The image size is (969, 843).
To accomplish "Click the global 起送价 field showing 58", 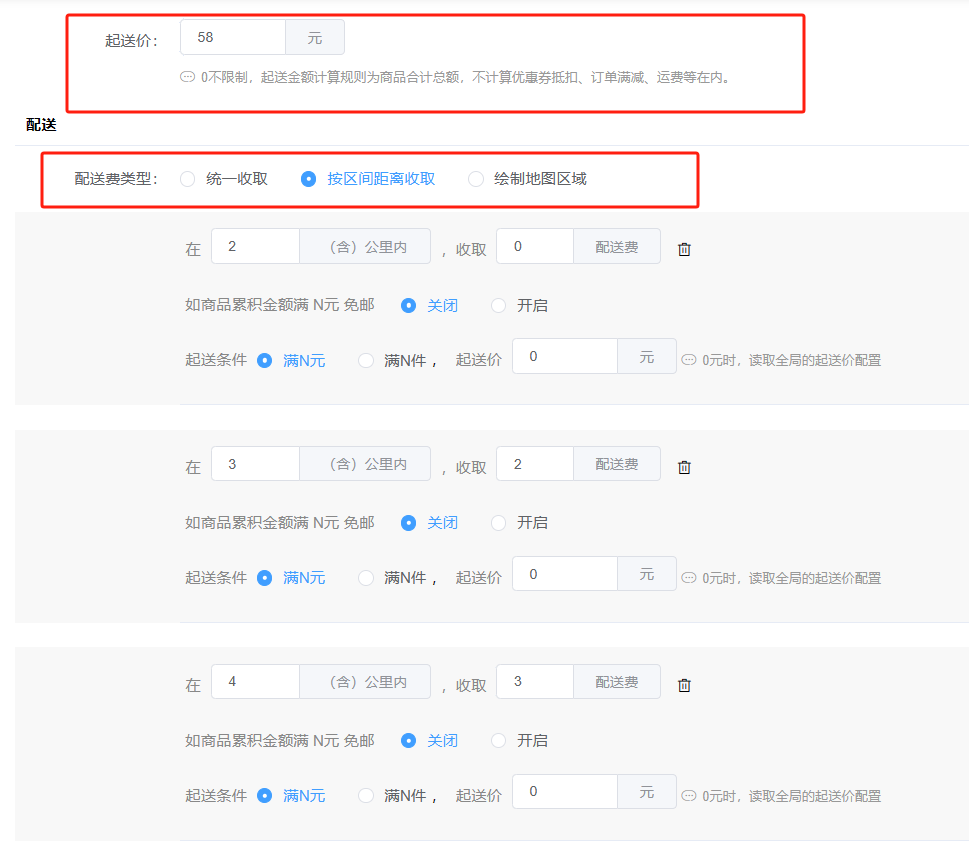I will 233,37.
